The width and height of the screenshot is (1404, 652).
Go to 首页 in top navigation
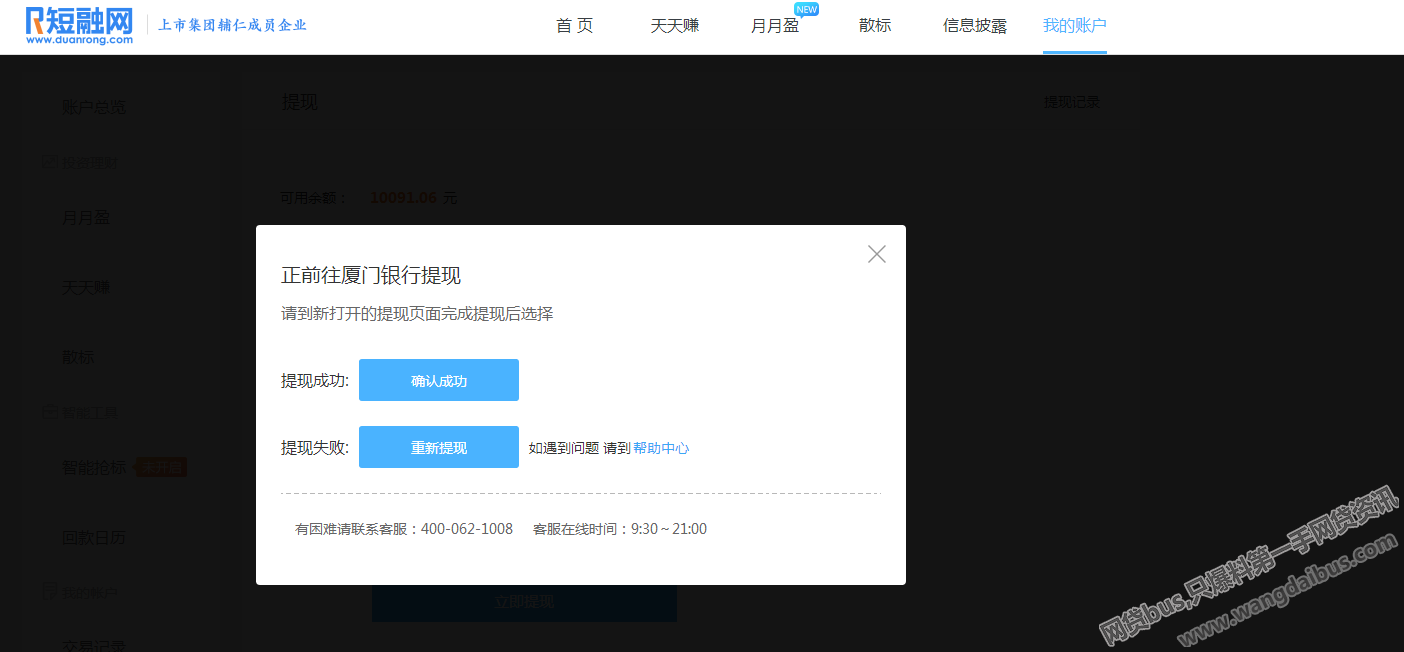[575, 25]
